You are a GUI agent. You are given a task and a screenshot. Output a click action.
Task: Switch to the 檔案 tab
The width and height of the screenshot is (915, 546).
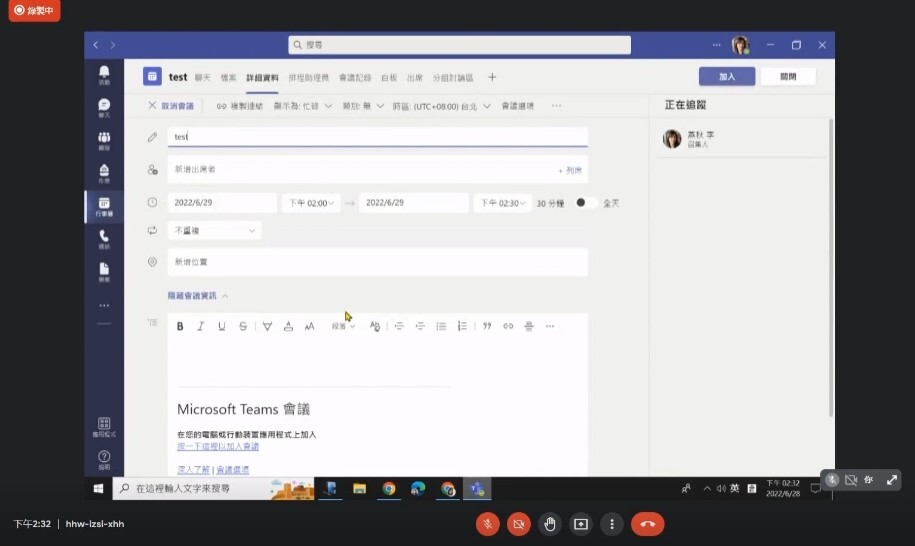[x=228, y=78]
